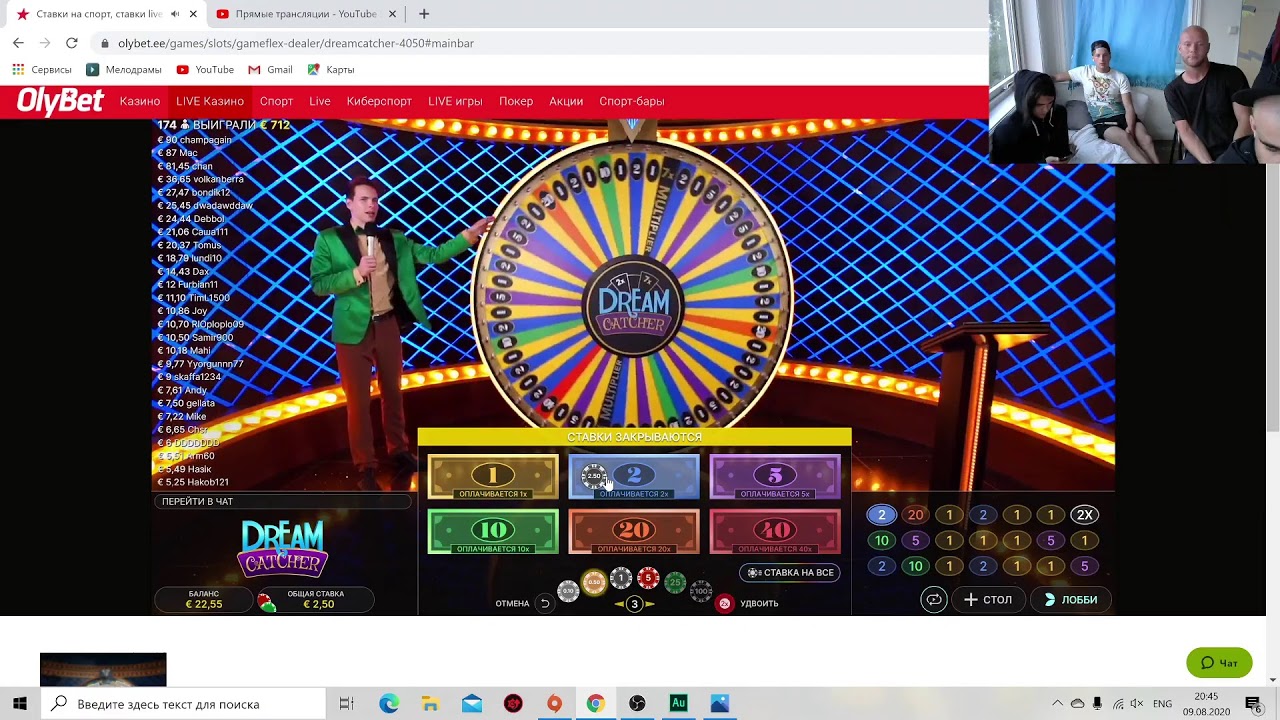Open the LIVE Казино menu item
The width and height of the screenshot is (1280, 720).
[x=210, y=101]
